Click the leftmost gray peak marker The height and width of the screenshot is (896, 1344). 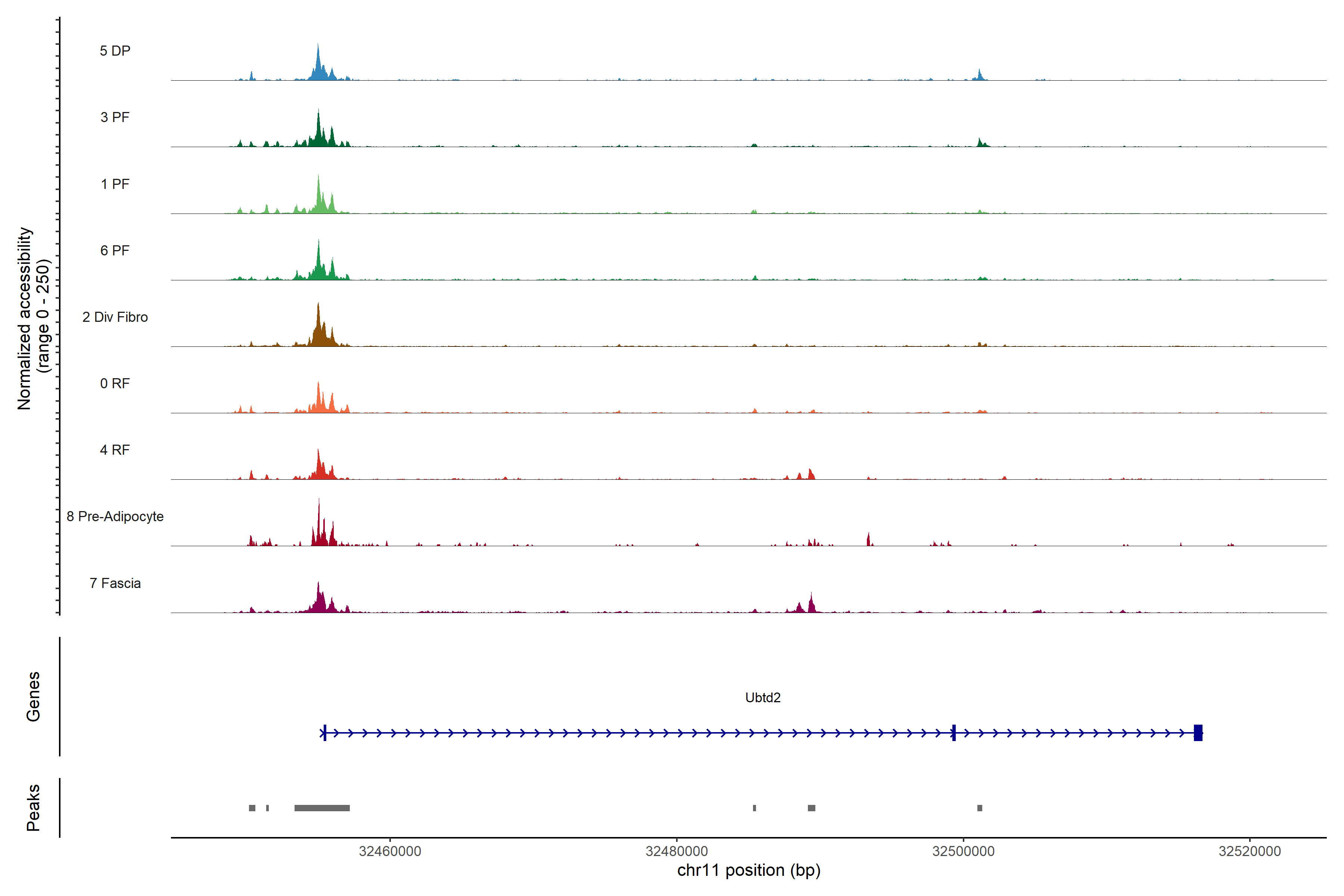point(252,808)
